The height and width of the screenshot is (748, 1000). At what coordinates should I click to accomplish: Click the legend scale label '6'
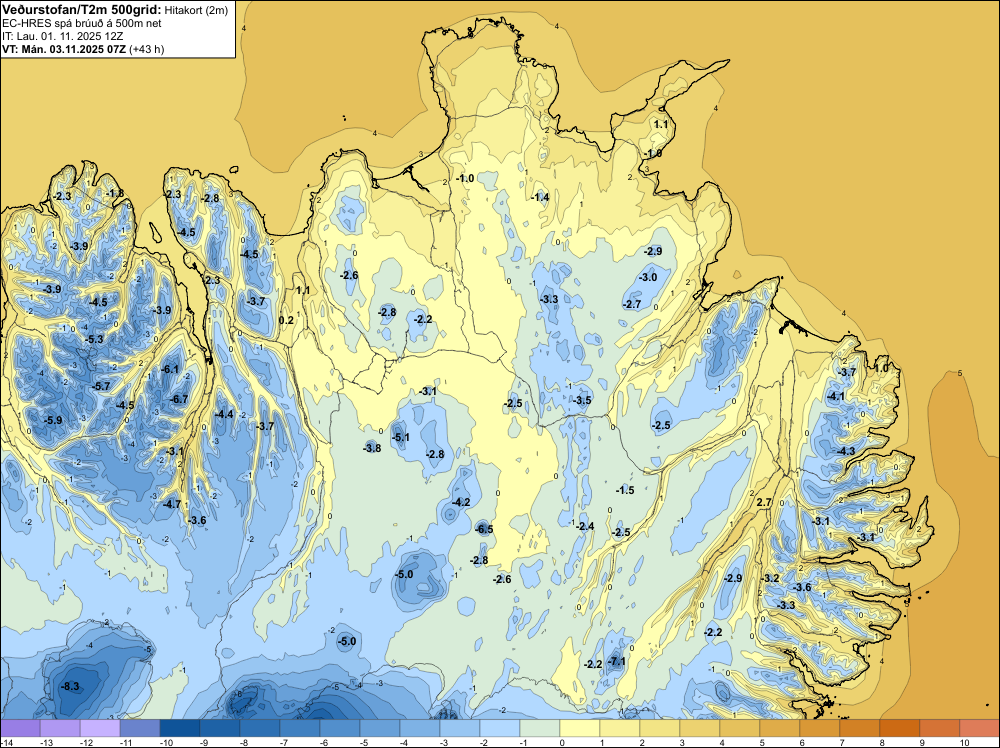coord(802,742)
